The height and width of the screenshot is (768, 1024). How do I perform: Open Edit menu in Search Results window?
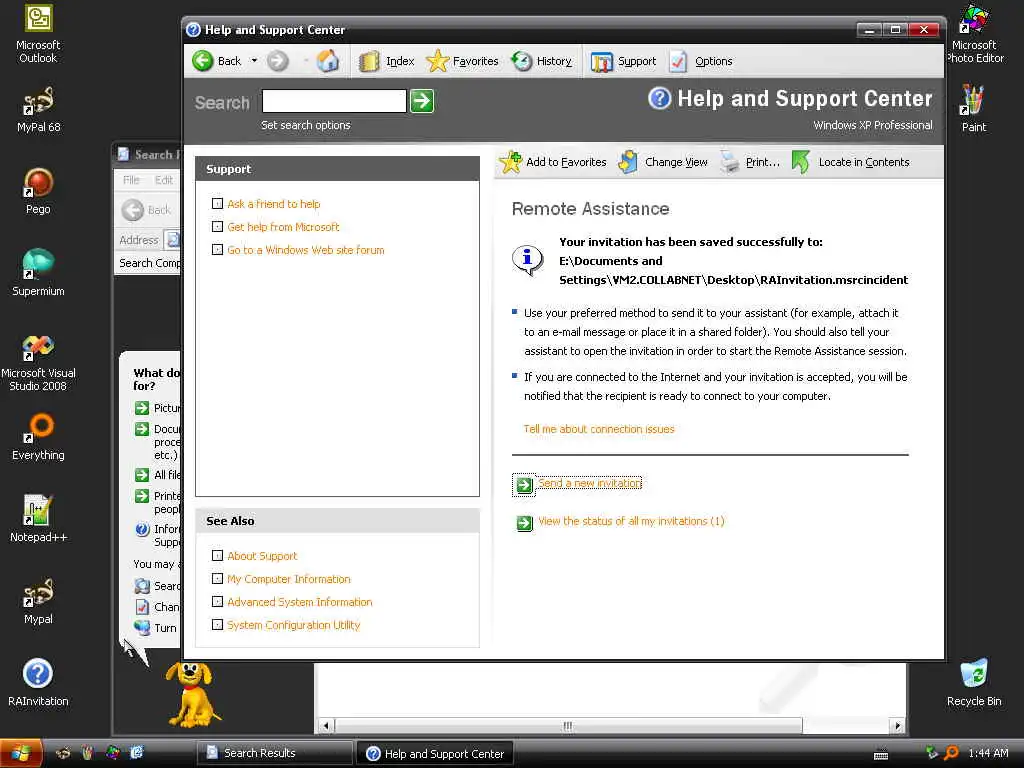tap(164, 180)
